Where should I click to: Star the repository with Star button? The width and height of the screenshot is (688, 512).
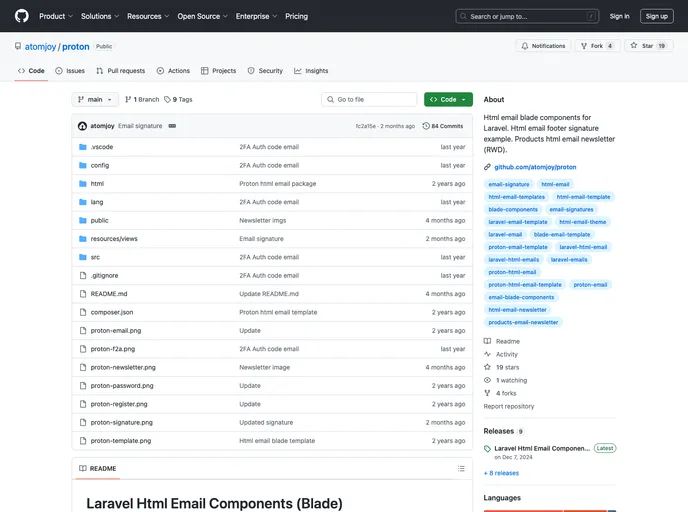tap(649, 46)
